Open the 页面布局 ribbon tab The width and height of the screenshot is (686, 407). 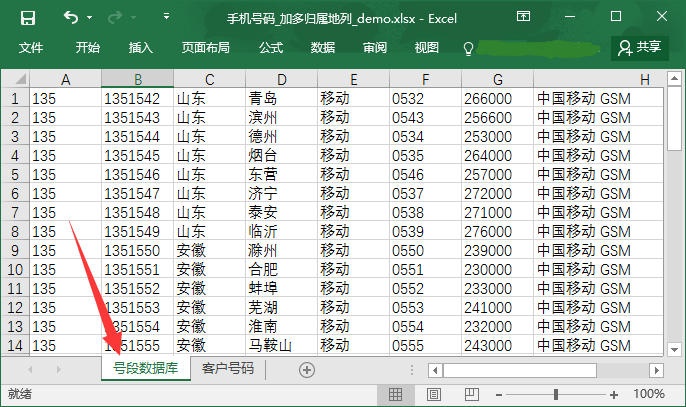pos(206,47)
